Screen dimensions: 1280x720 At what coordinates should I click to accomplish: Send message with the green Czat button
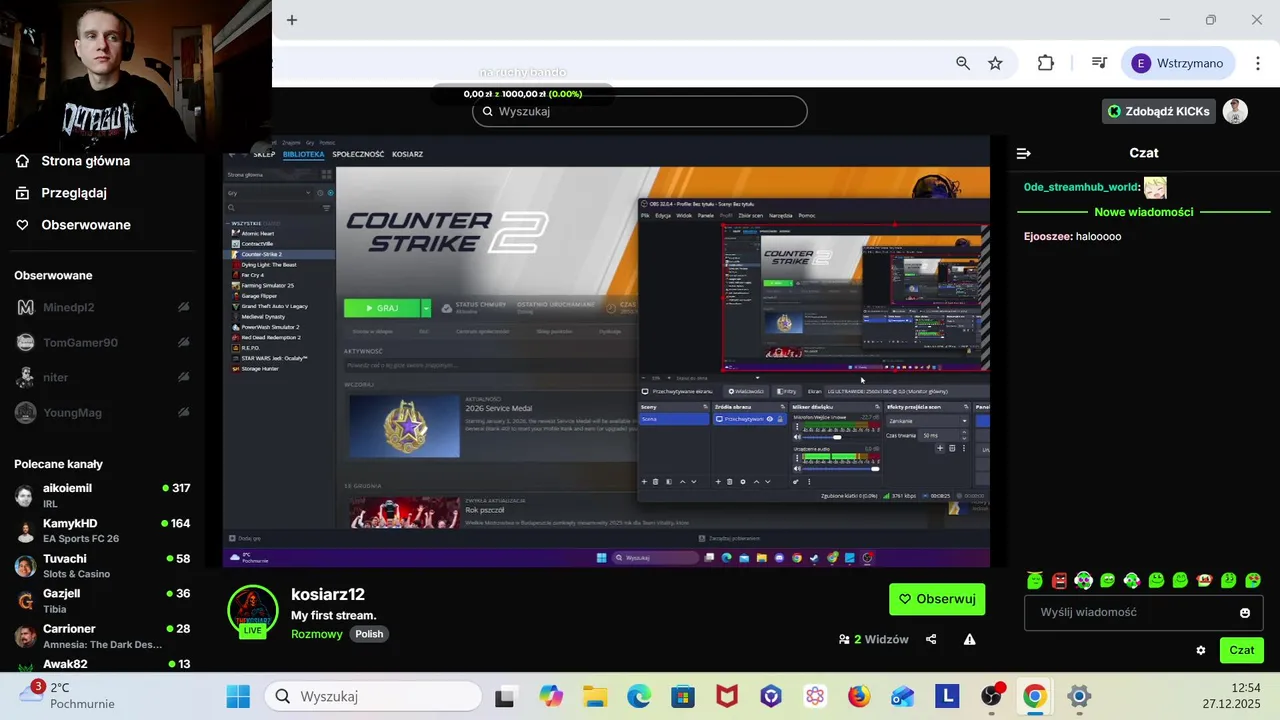(x=1242, y=650)
